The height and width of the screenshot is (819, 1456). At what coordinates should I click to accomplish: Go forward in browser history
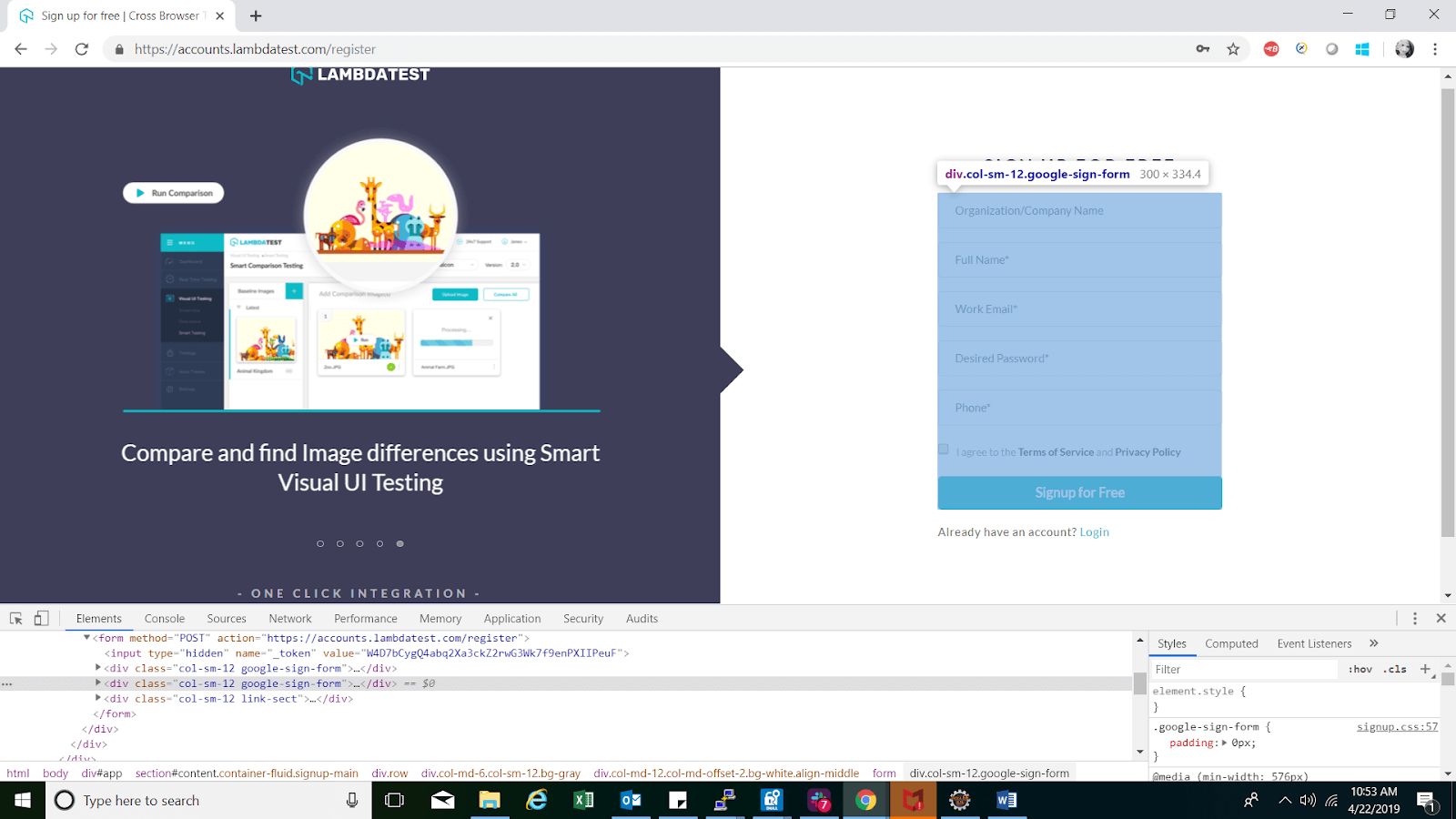[x=51, y=49]
